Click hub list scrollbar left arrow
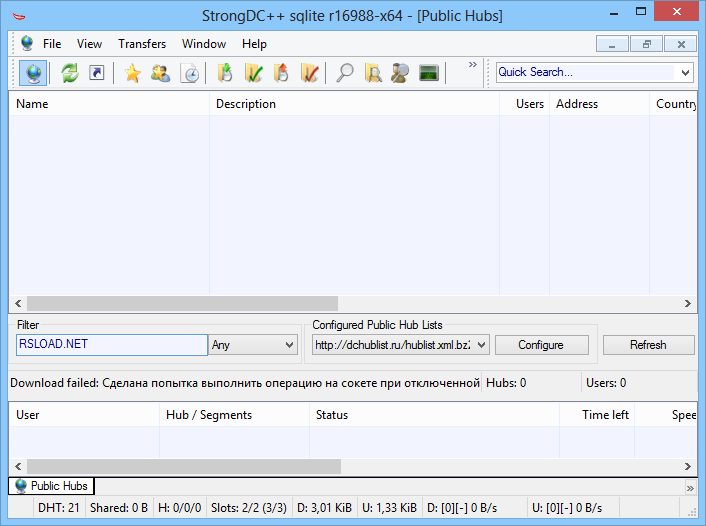The image size is (706, 526). coord(18,304)
